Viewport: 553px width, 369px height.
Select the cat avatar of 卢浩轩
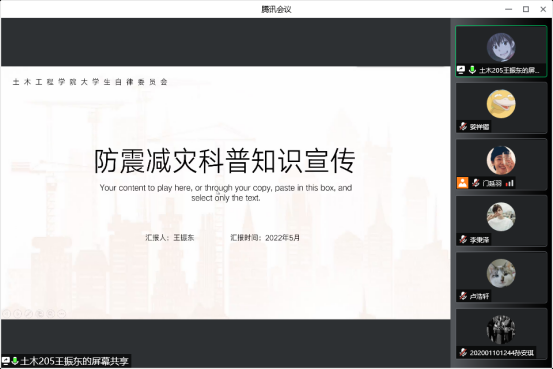click(x=501, y=273)
